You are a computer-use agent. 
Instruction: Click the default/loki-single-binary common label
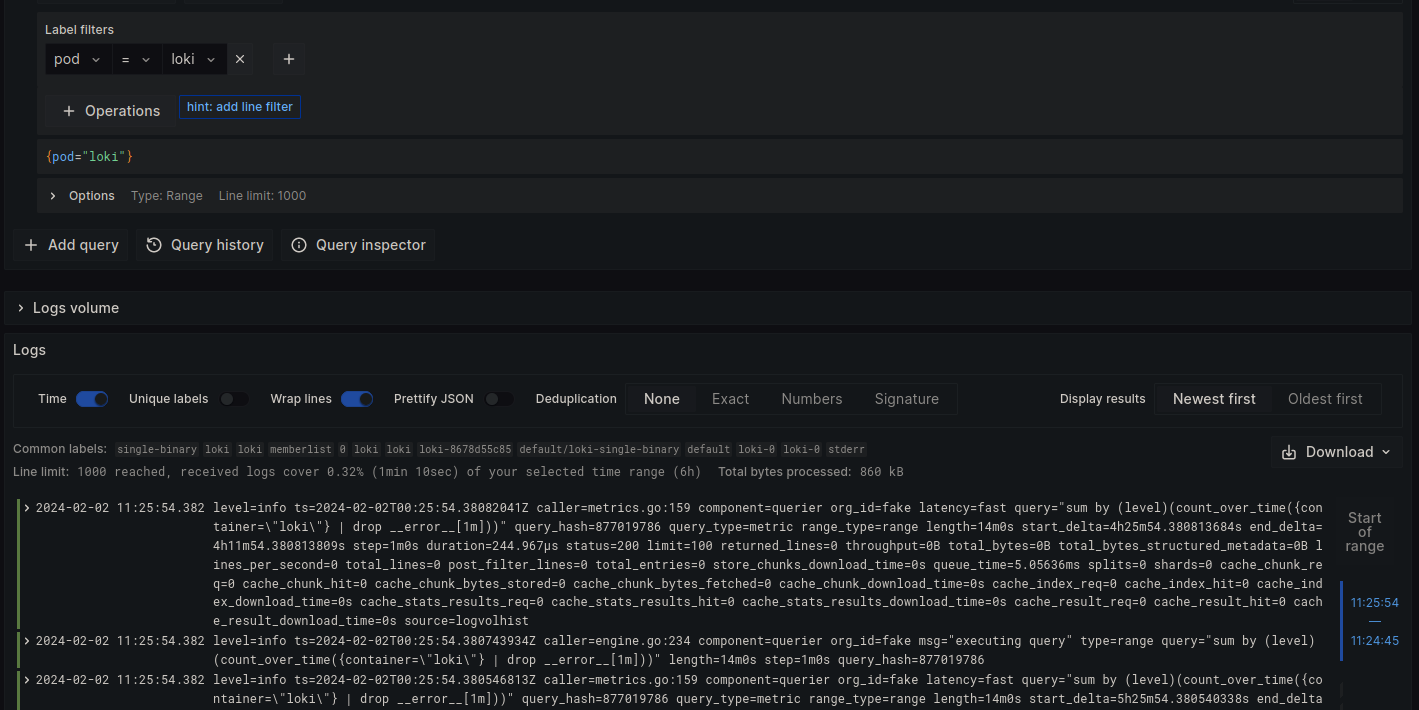tap(598, 450)
